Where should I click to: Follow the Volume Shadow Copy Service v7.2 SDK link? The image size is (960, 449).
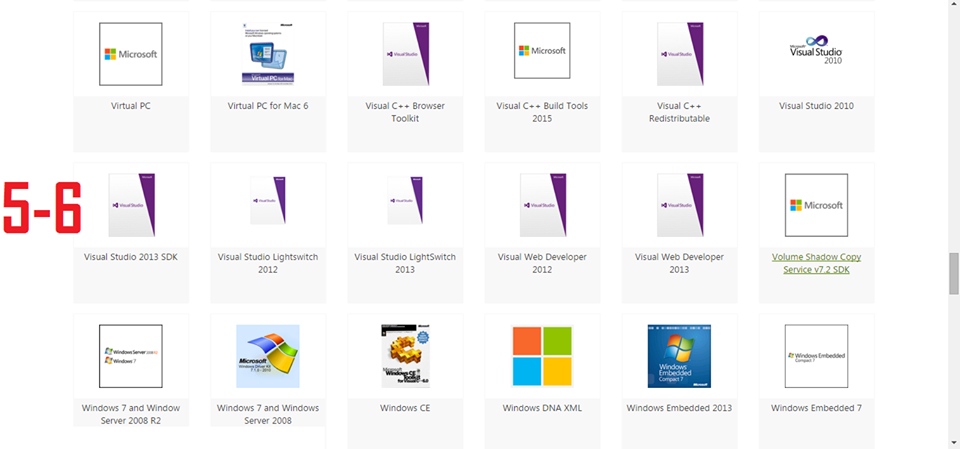coord(817,263)
